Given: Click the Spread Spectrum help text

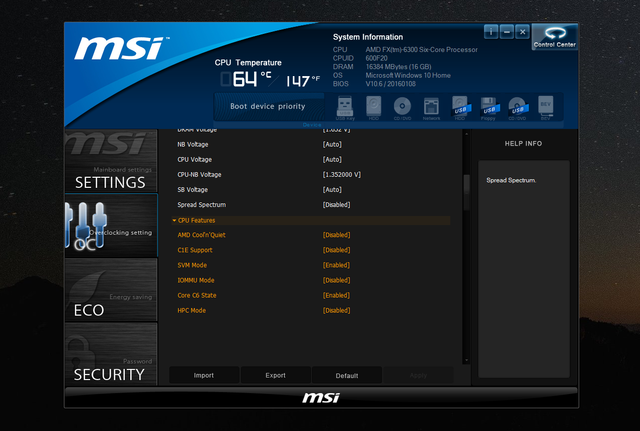Looking at the screenshot, I should (511, 180).
